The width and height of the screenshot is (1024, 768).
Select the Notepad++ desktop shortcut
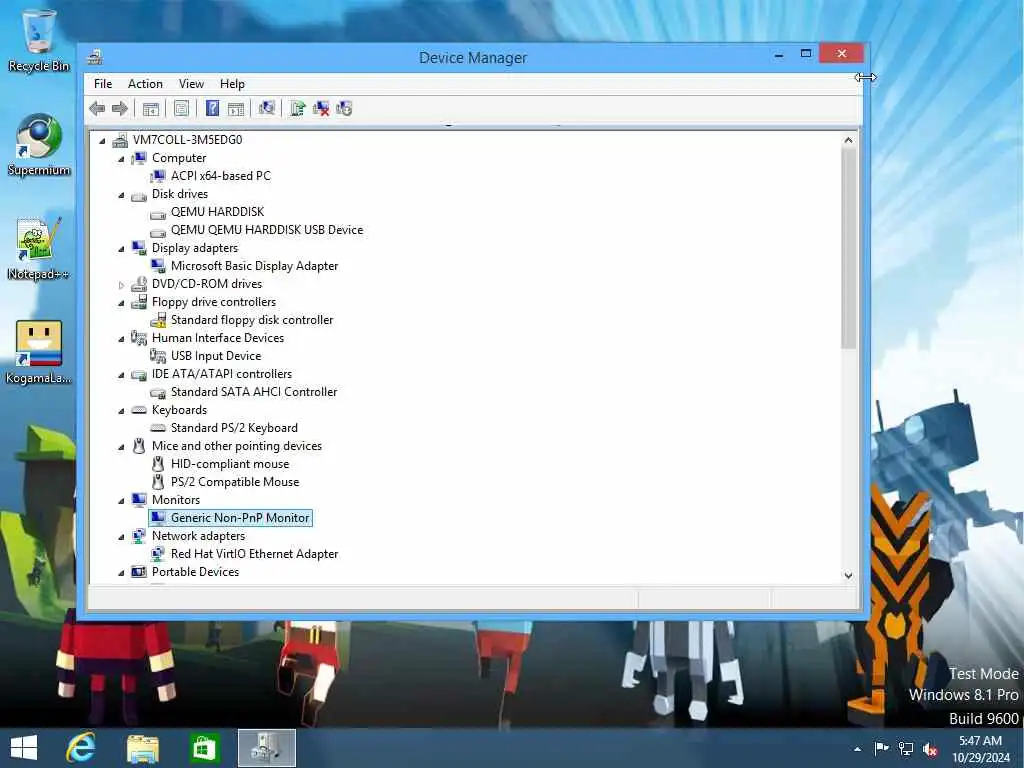[x=39, y=248]
